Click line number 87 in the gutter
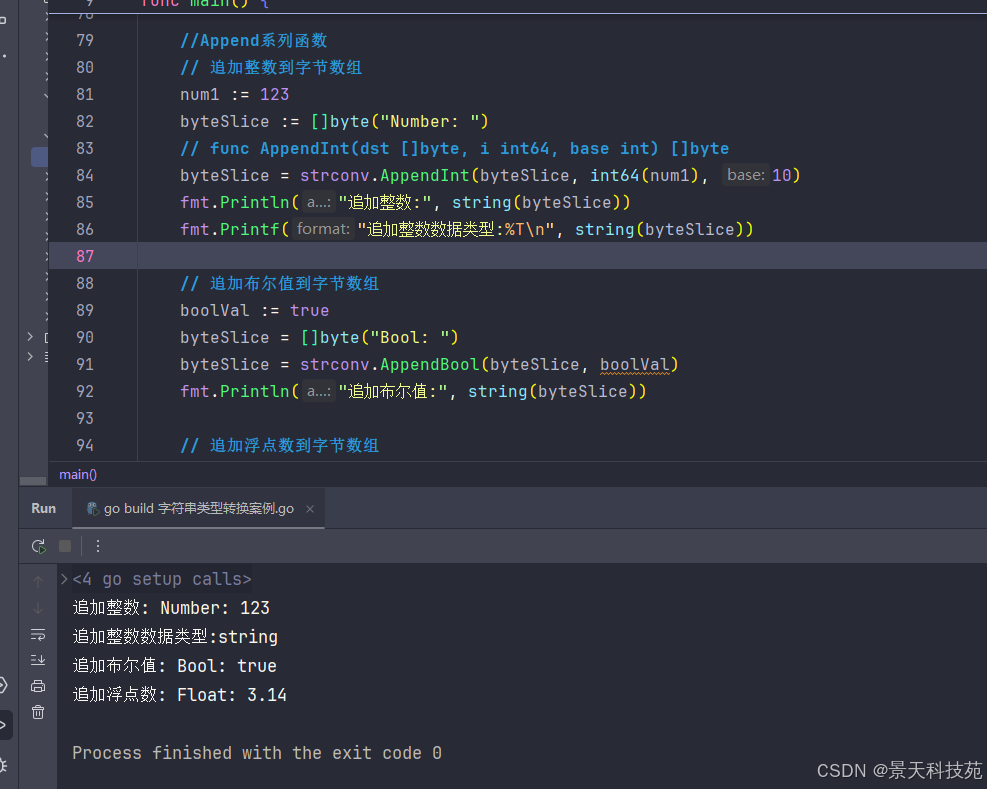Viewport: 987px width, 789px height. coord(85,256)
